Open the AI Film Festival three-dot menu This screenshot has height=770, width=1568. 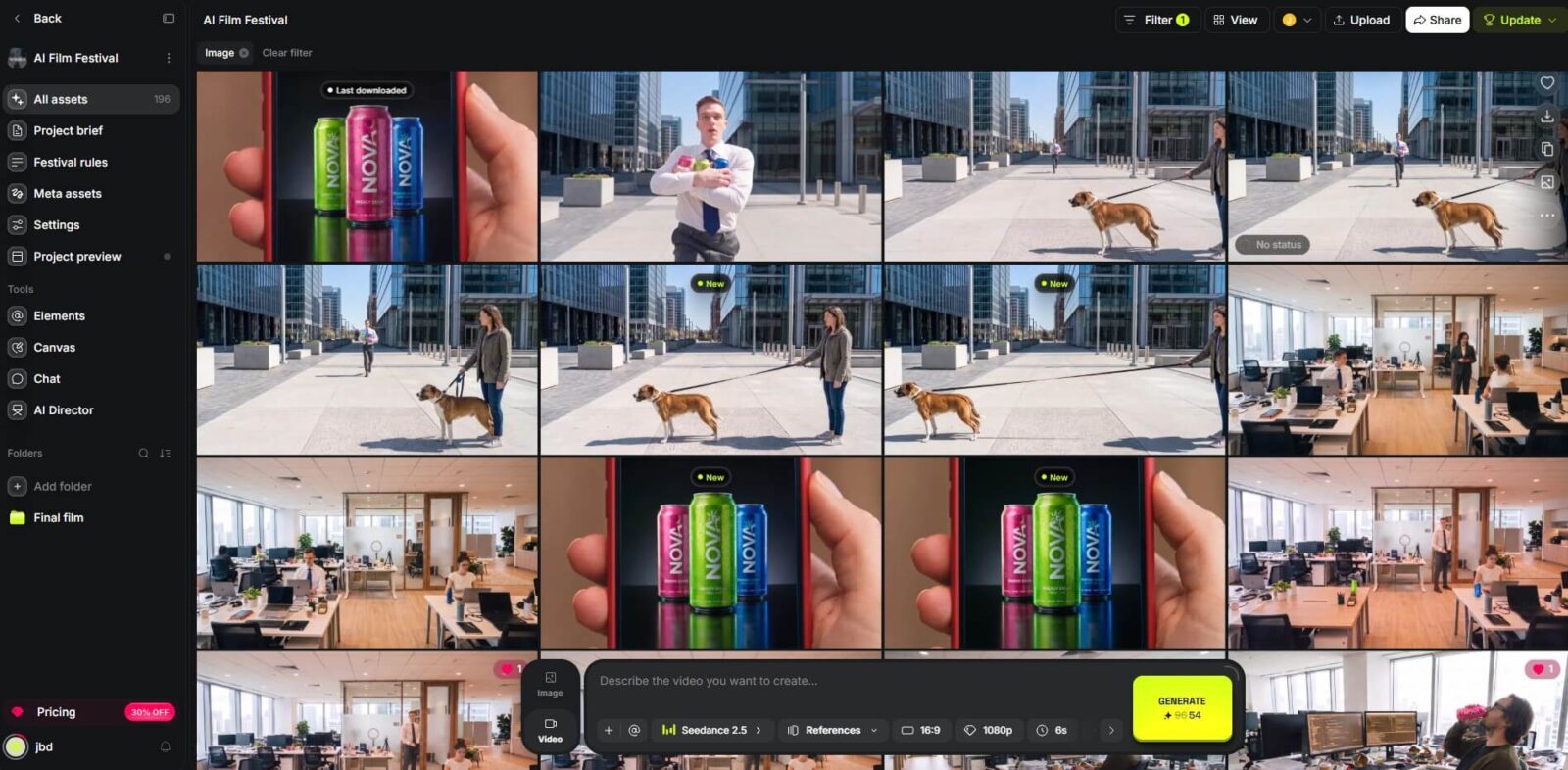[169, 58]
